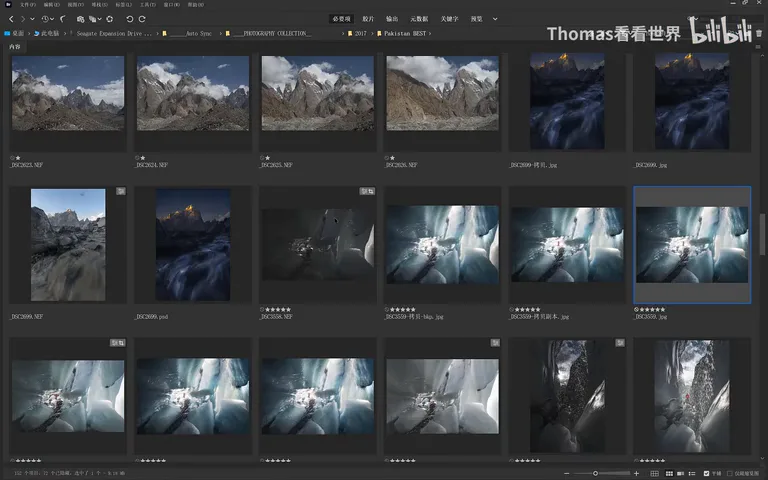Click the trash delete icon
This screenshot has height=480, width=768.
coord(759,33)
